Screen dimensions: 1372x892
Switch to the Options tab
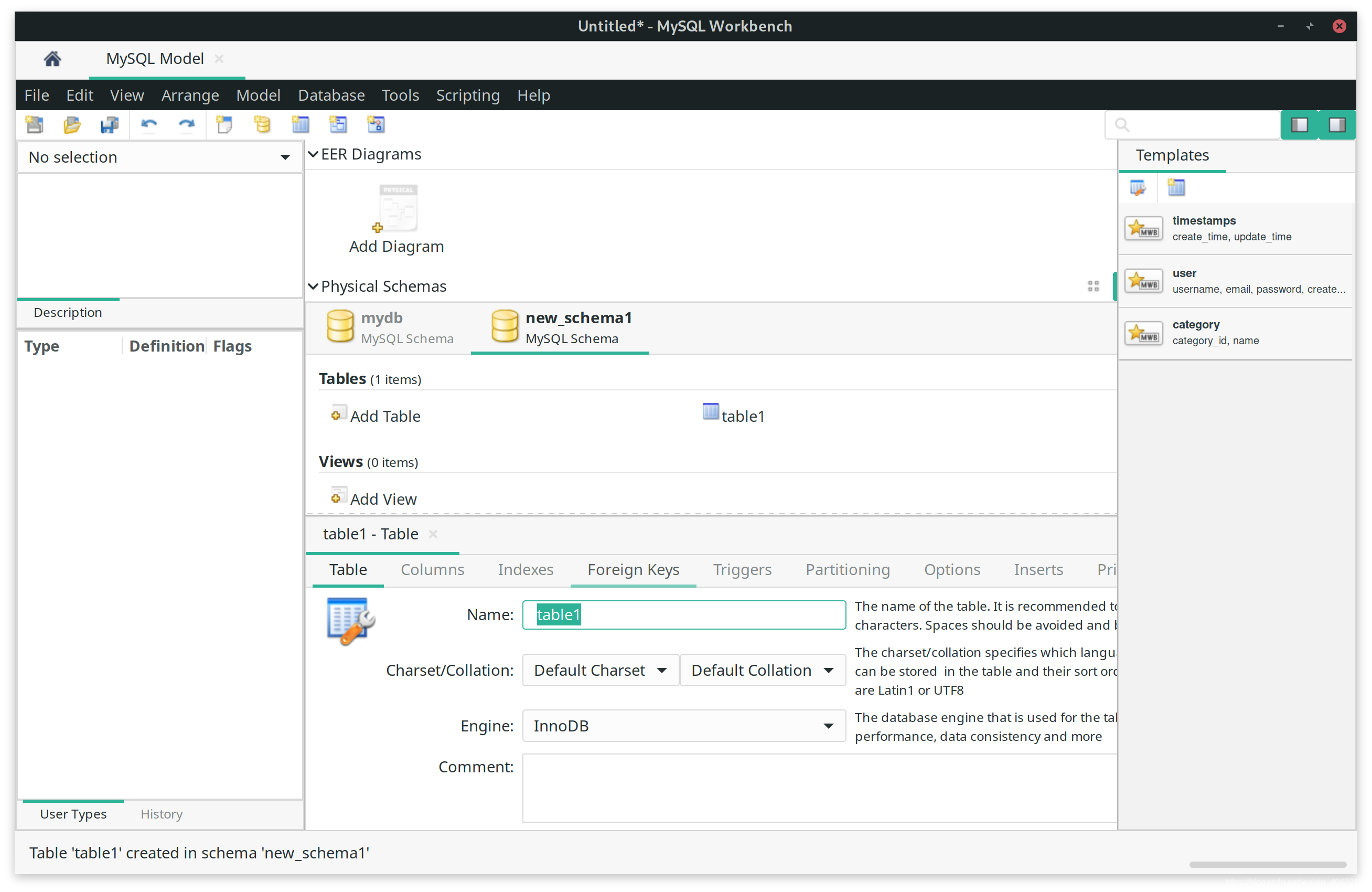coord(952,570)
